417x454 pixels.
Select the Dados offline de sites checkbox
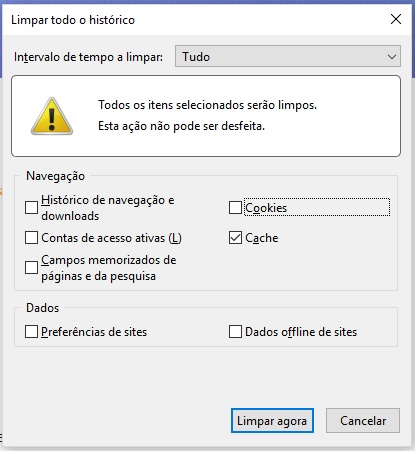pyautogui.click(x=235, y=332)
